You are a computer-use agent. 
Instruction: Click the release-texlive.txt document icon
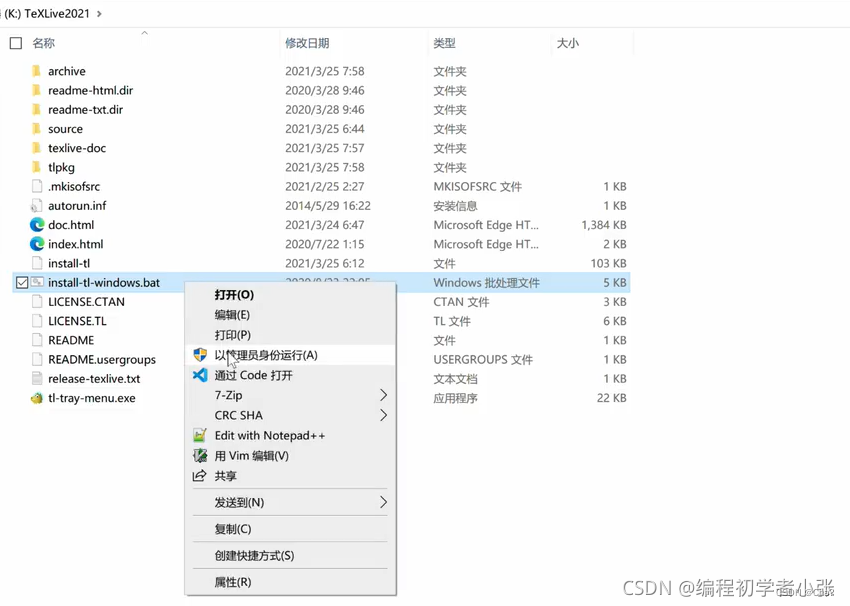click(x=37, y=378)
